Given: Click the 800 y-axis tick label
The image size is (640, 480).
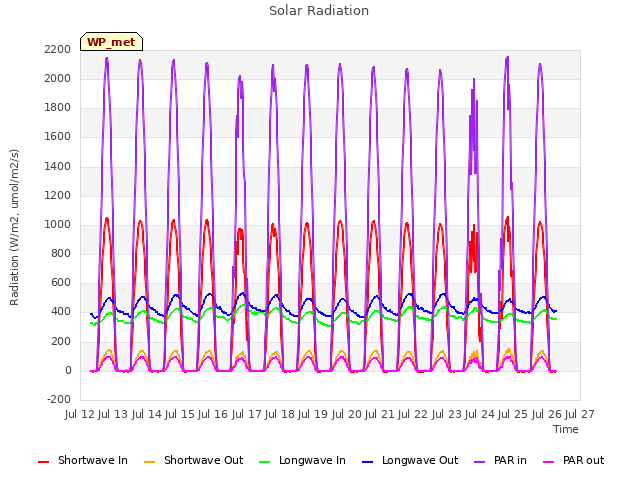Looking at the screenshot, I should 61,253.
